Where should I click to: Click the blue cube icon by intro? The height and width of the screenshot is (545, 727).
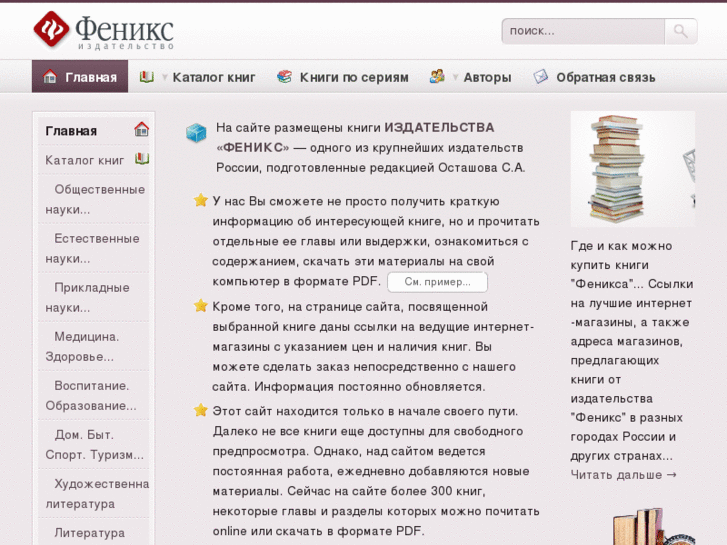[x=196, y=133]
